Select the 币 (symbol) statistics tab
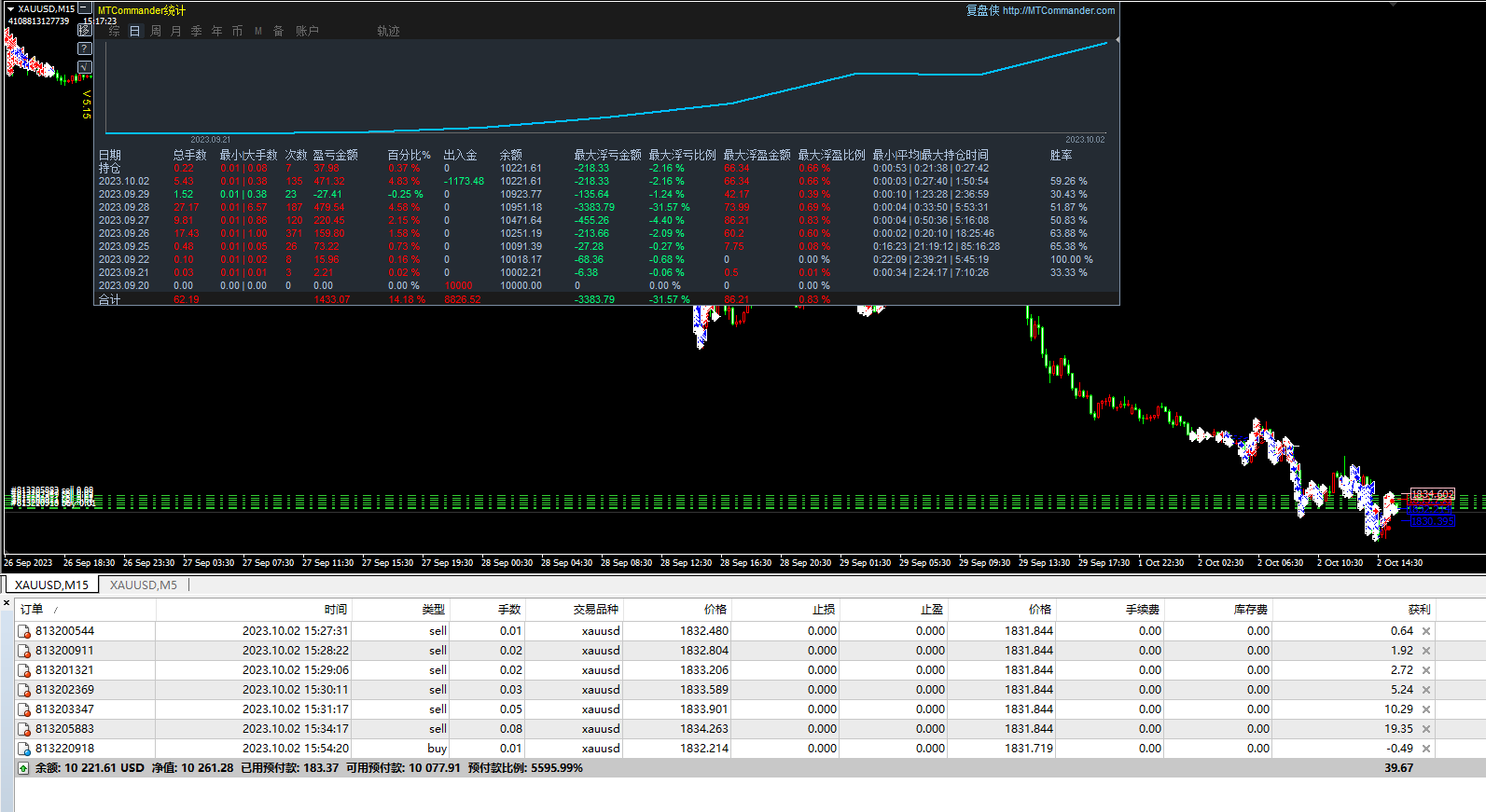Image resolution: width=1486 pixels, height=812 pixels. (x=238, y=31)
